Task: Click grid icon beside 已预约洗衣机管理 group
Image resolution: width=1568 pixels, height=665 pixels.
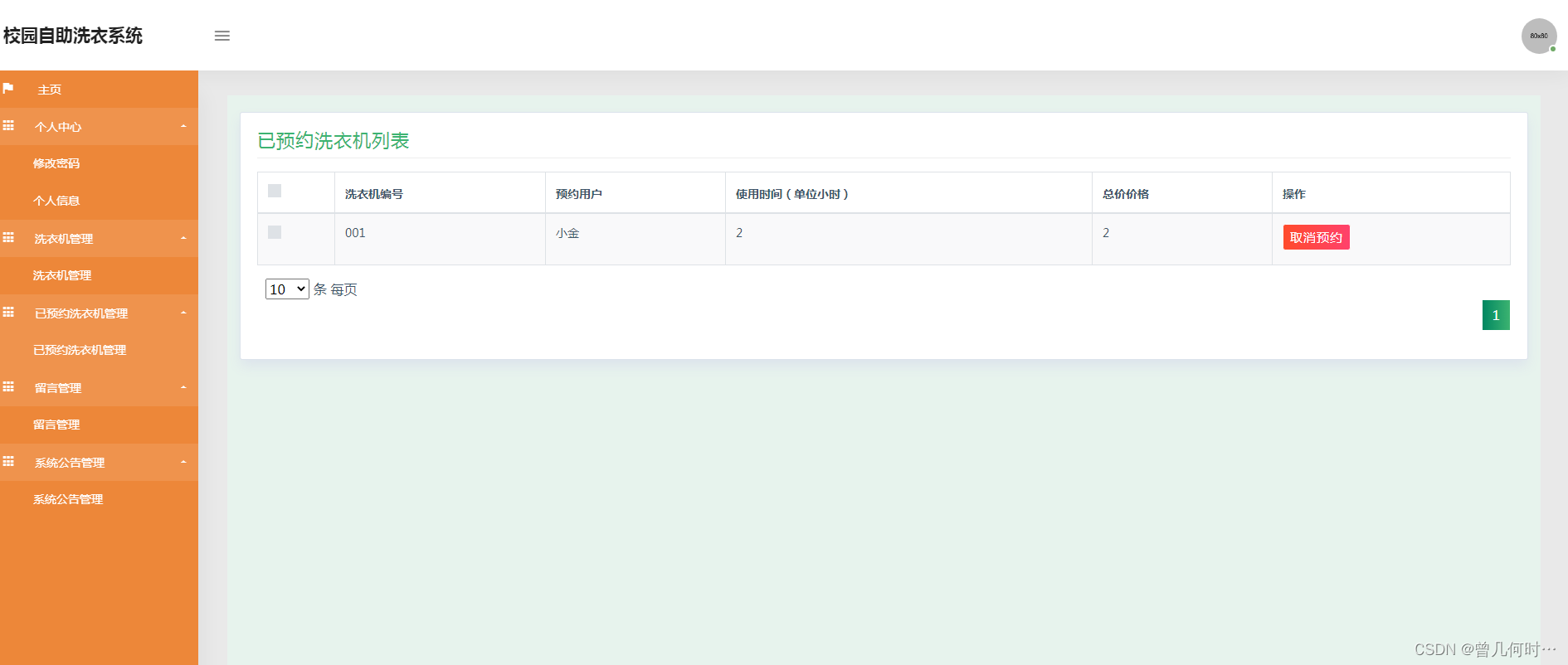Action: [x=8, y=313]
